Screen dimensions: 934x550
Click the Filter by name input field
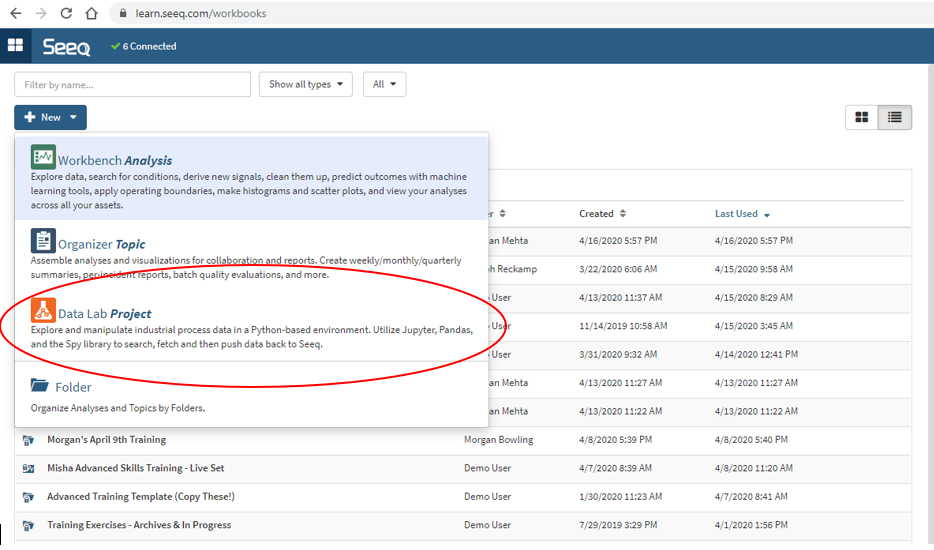coord(132,85)
